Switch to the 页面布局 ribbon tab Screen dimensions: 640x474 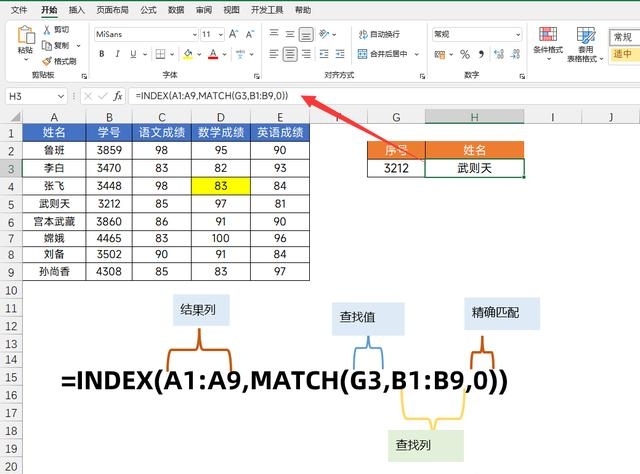click(112, 10)
